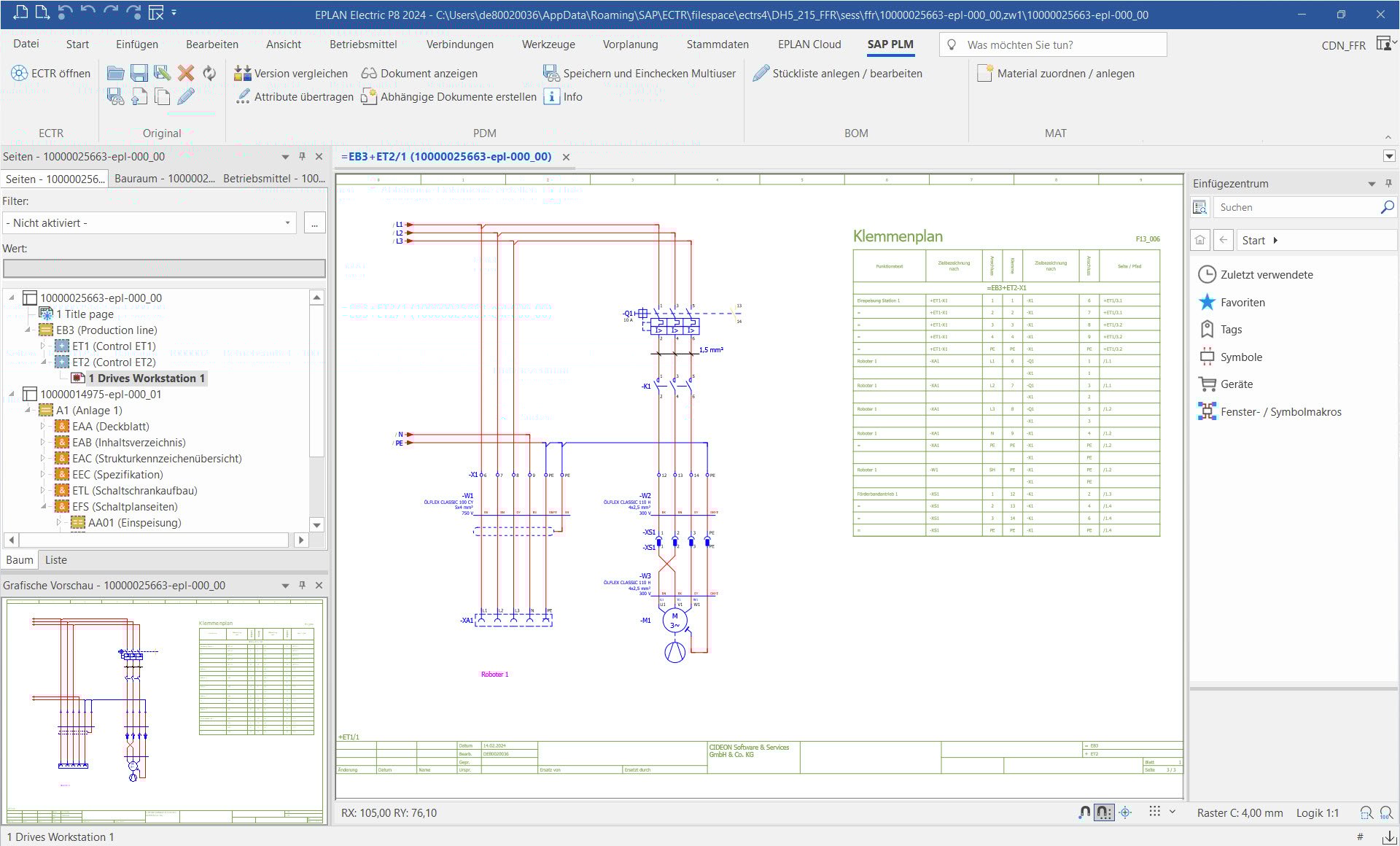
Task: Toggle object snap crosshair button
Action: click(1125, 812)
